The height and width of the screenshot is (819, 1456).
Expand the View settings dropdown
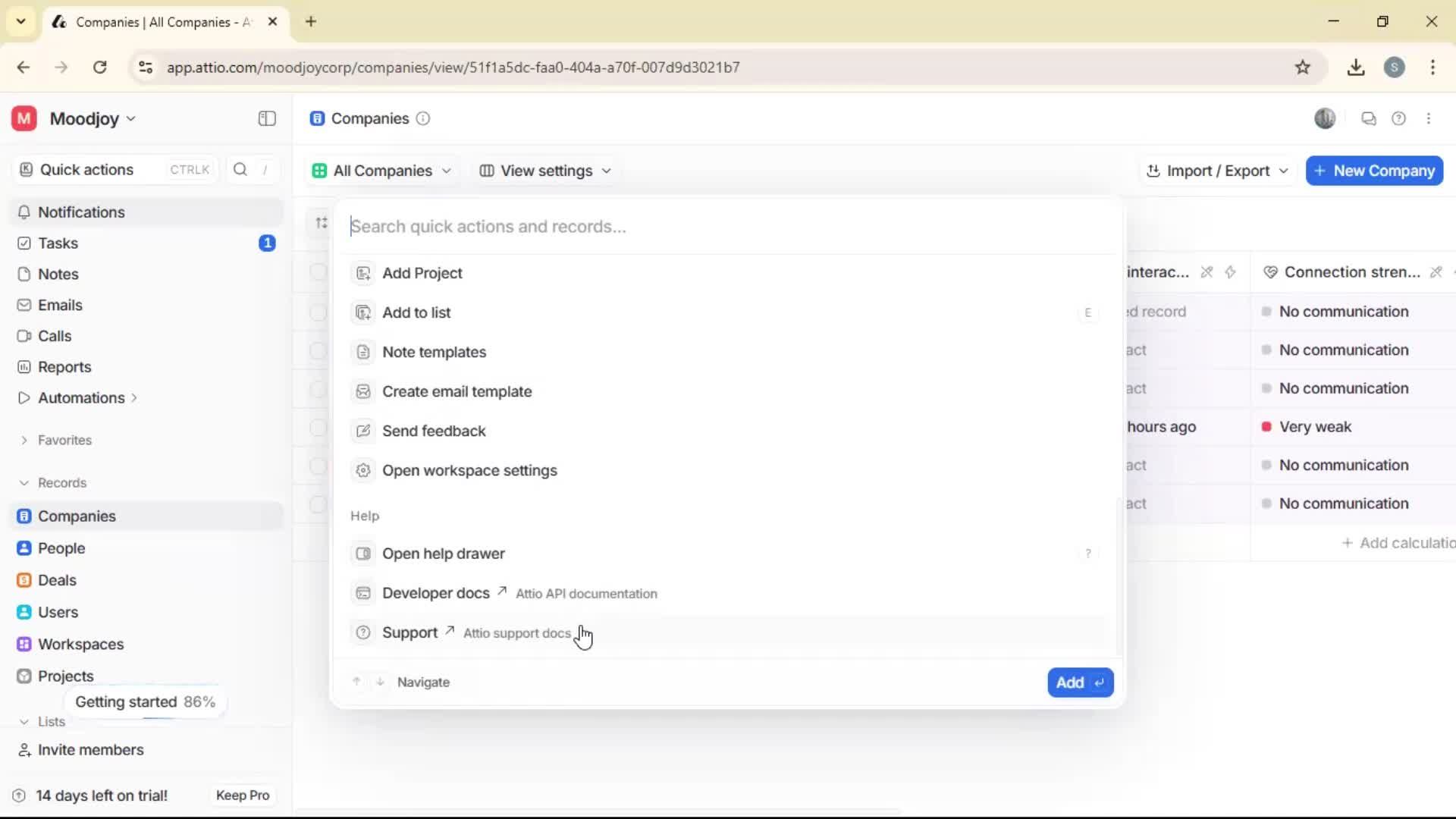tap(545, 171)
